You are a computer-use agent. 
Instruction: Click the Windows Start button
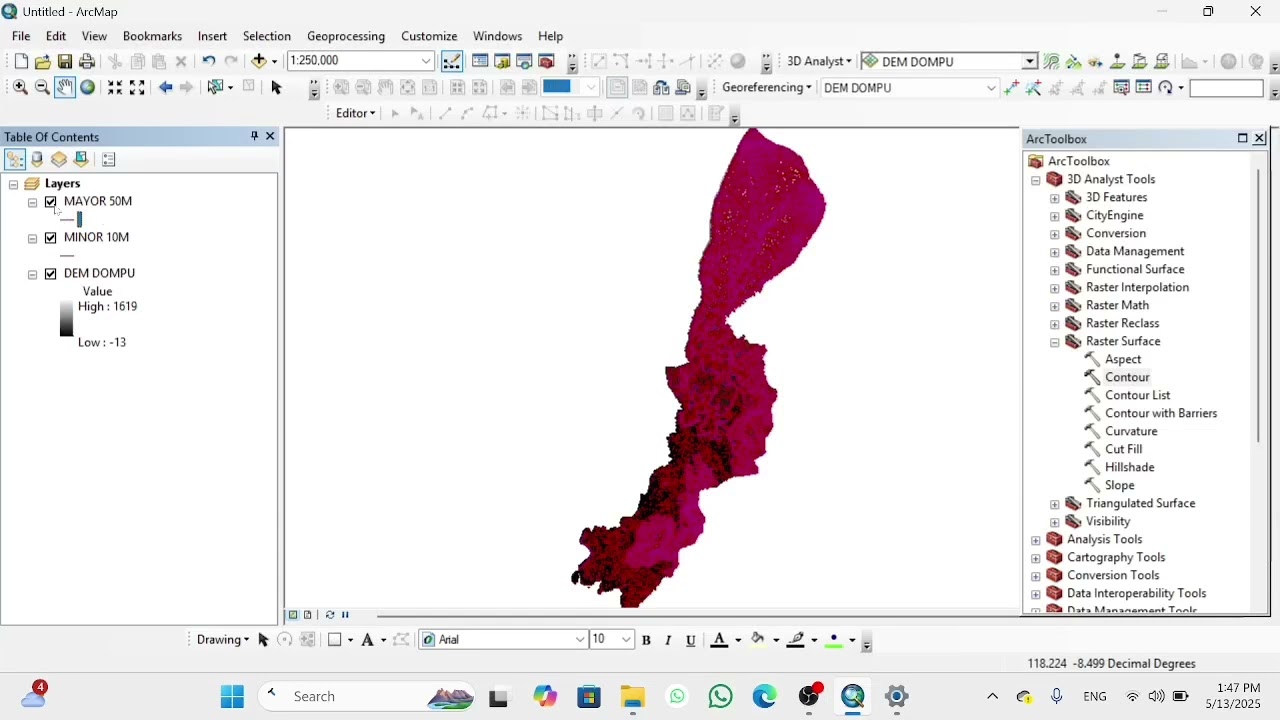click(232, 697)
